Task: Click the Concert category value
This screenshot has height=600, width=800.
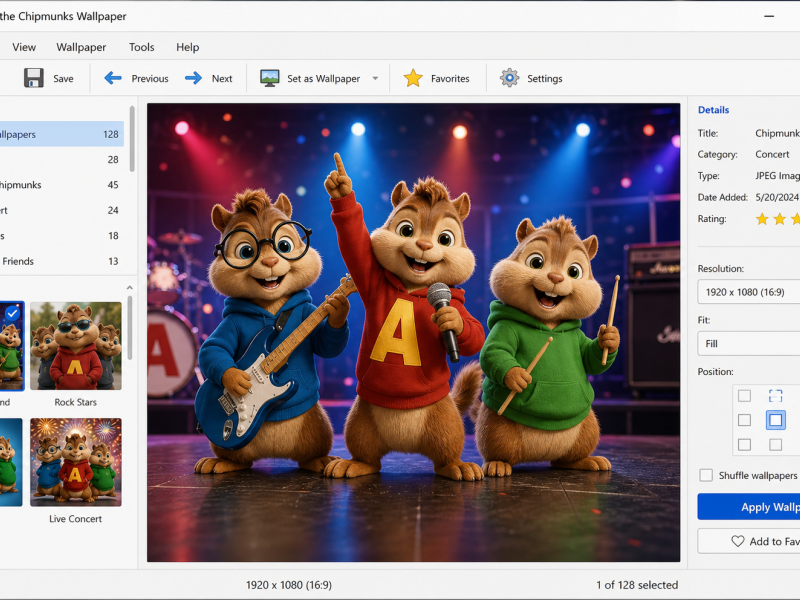Action: point(772,154)
